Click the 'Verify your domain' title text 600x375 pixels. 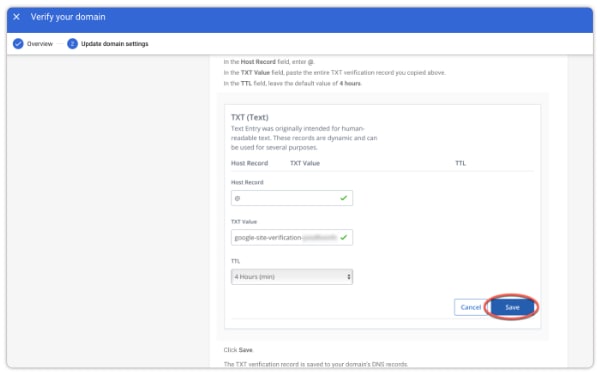click(x=68, y=17)
